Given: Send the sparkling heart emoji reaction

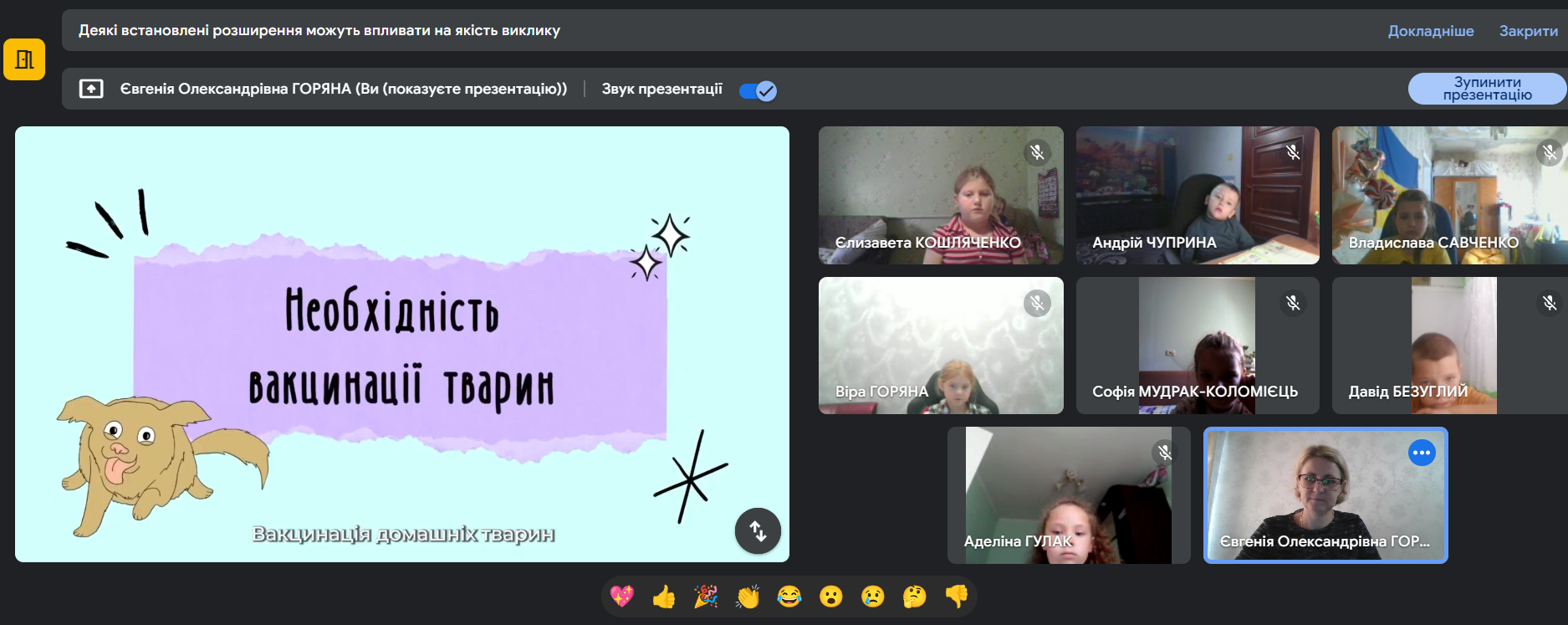Looking at the screenshot, I should click(x=622, y=597).
